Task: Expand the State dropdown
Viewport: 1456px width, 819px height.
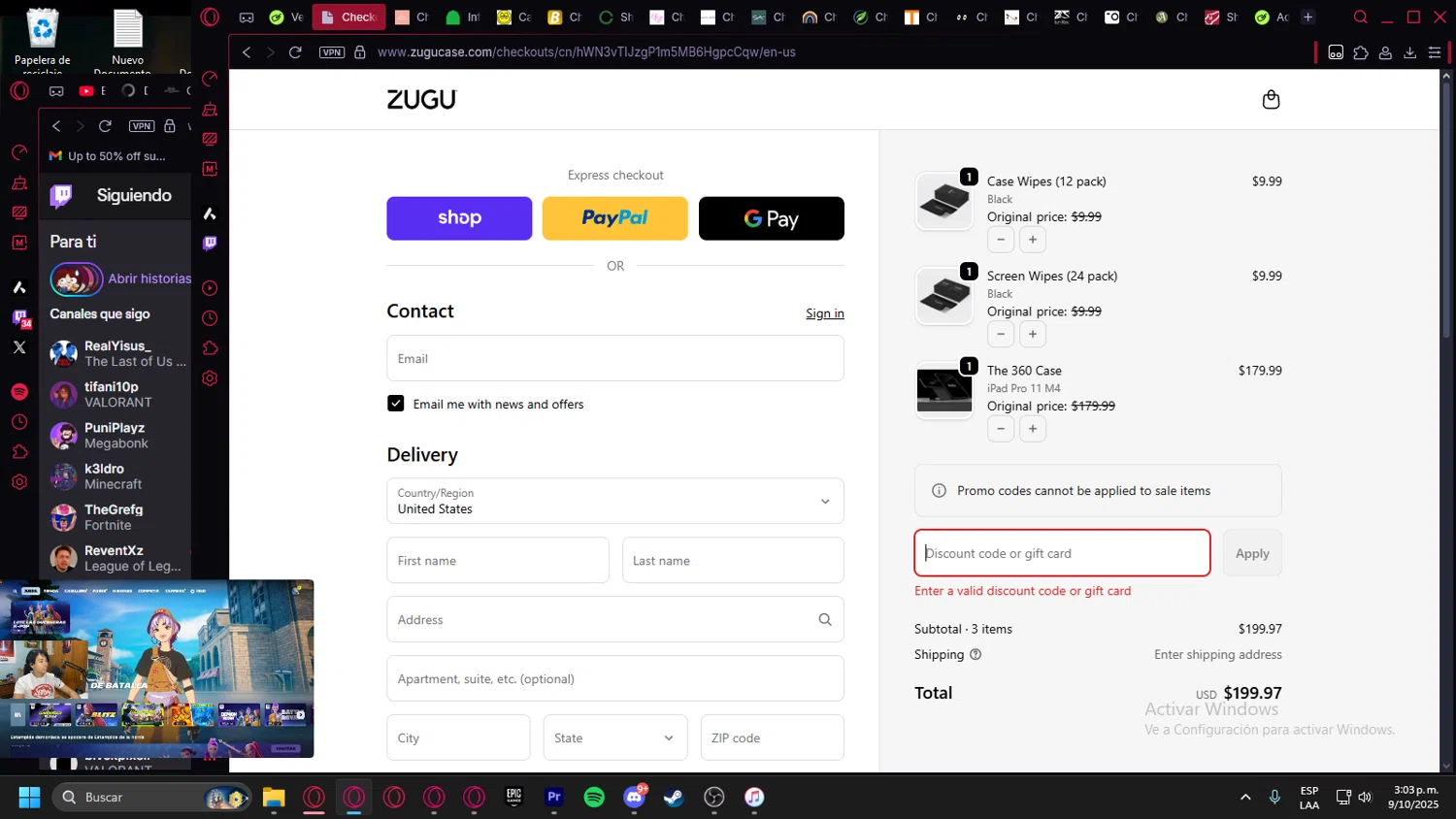Action: tap(615, 737)
